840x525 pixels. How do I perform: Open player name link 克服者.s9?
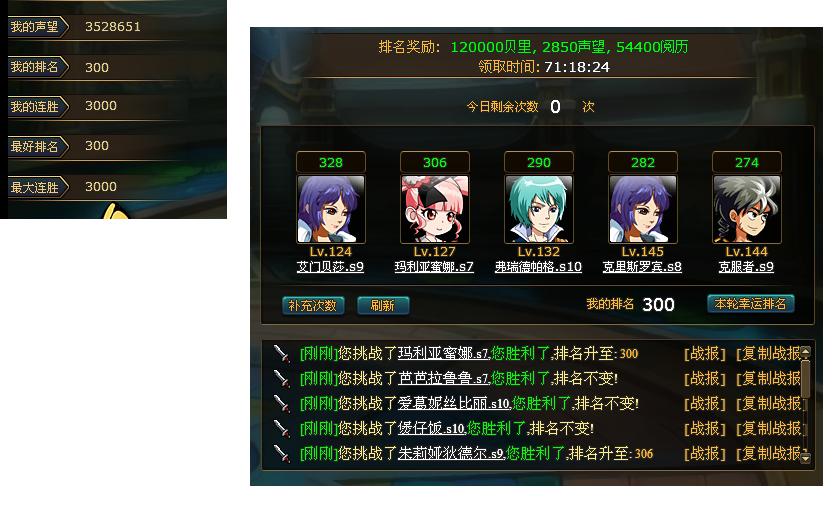click(746, 266)
